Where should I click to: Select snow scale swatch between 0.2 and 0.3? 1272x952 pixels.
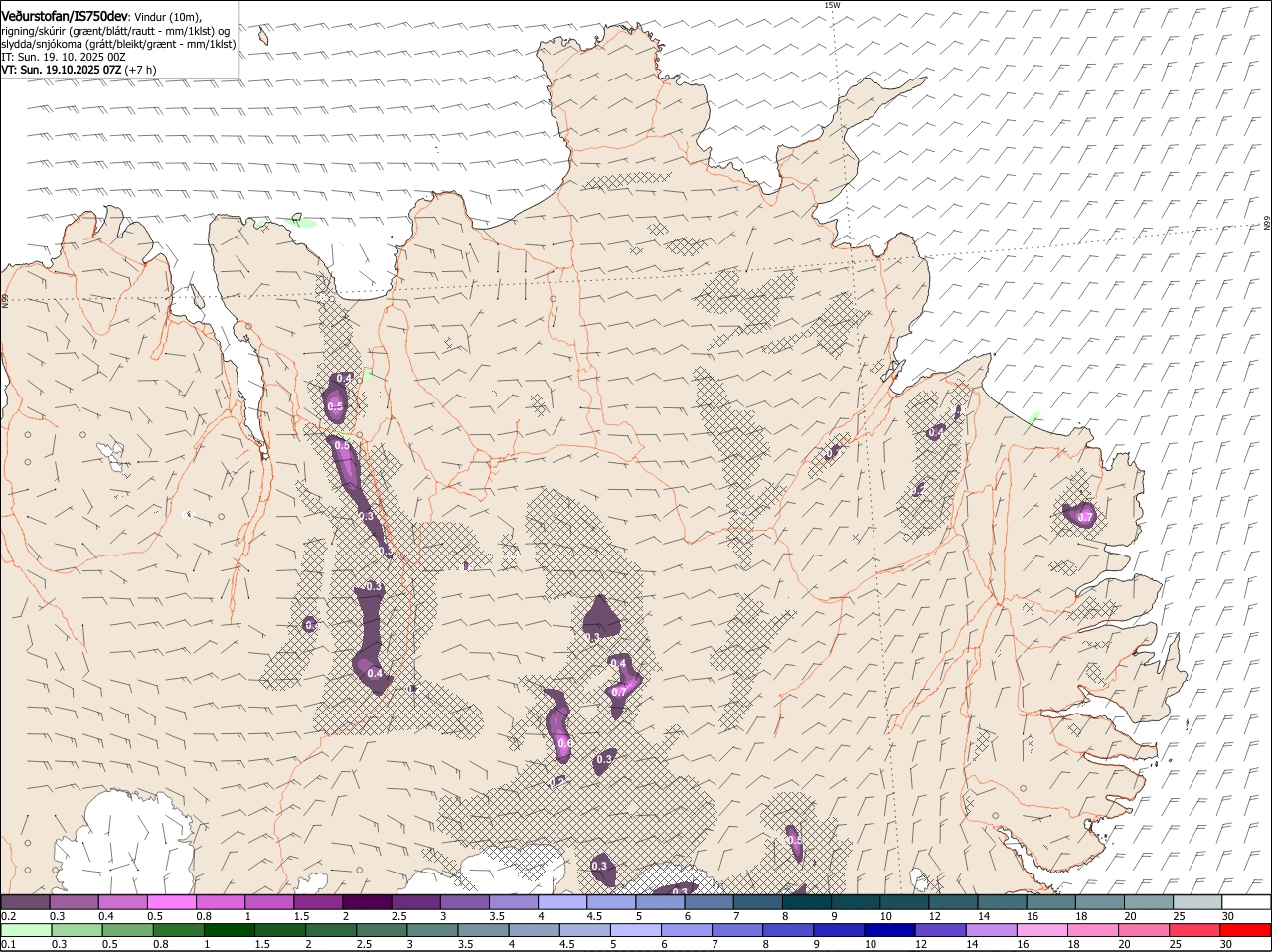click(x=25, y=902)
